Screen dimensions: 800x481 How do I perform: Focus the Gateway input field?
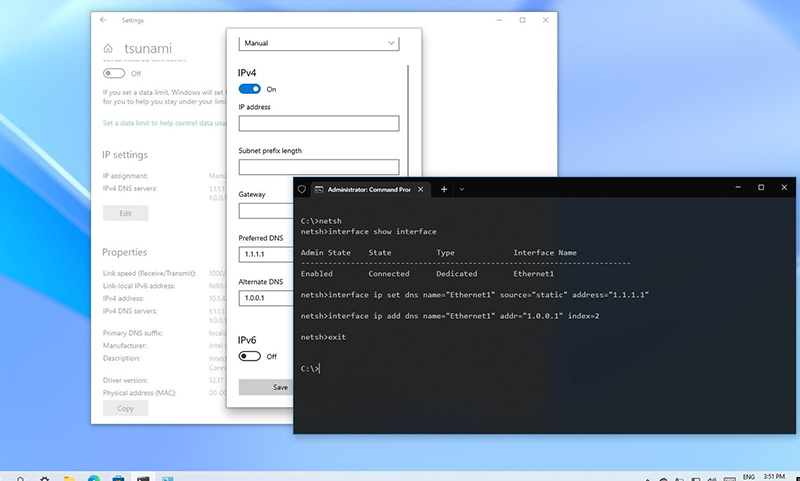pyautogui.click(x=266, y=211)
